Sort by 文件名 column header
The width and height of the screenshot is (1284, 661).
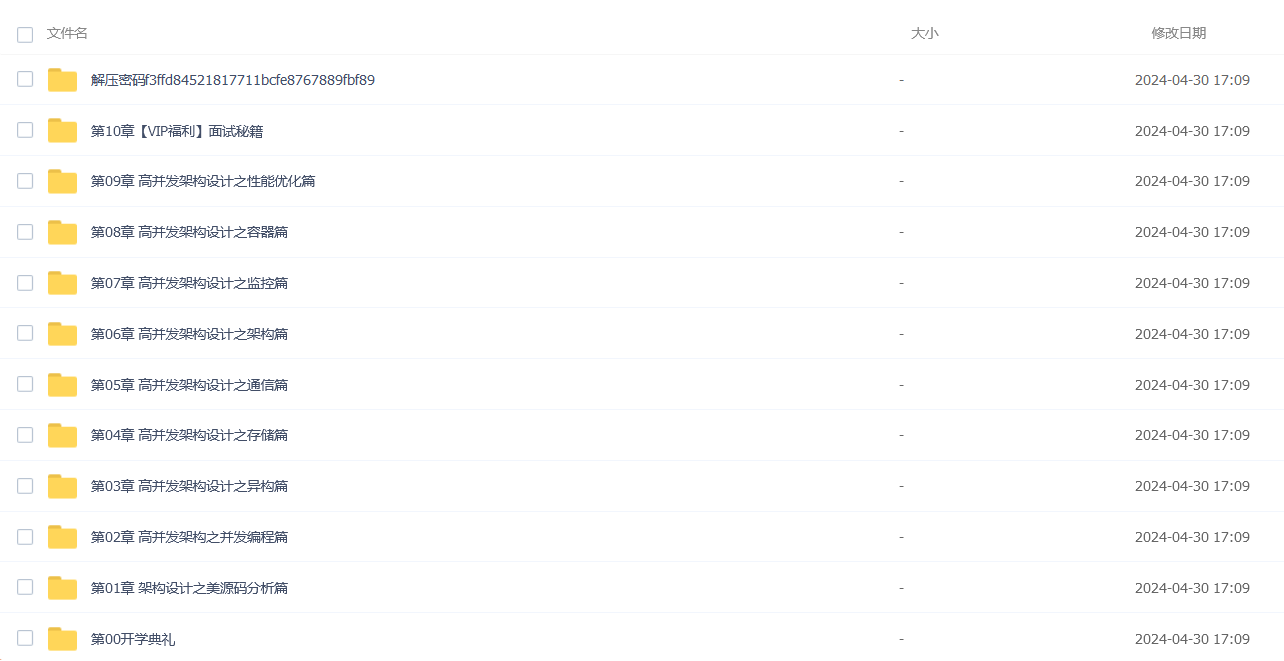(67, 33)
